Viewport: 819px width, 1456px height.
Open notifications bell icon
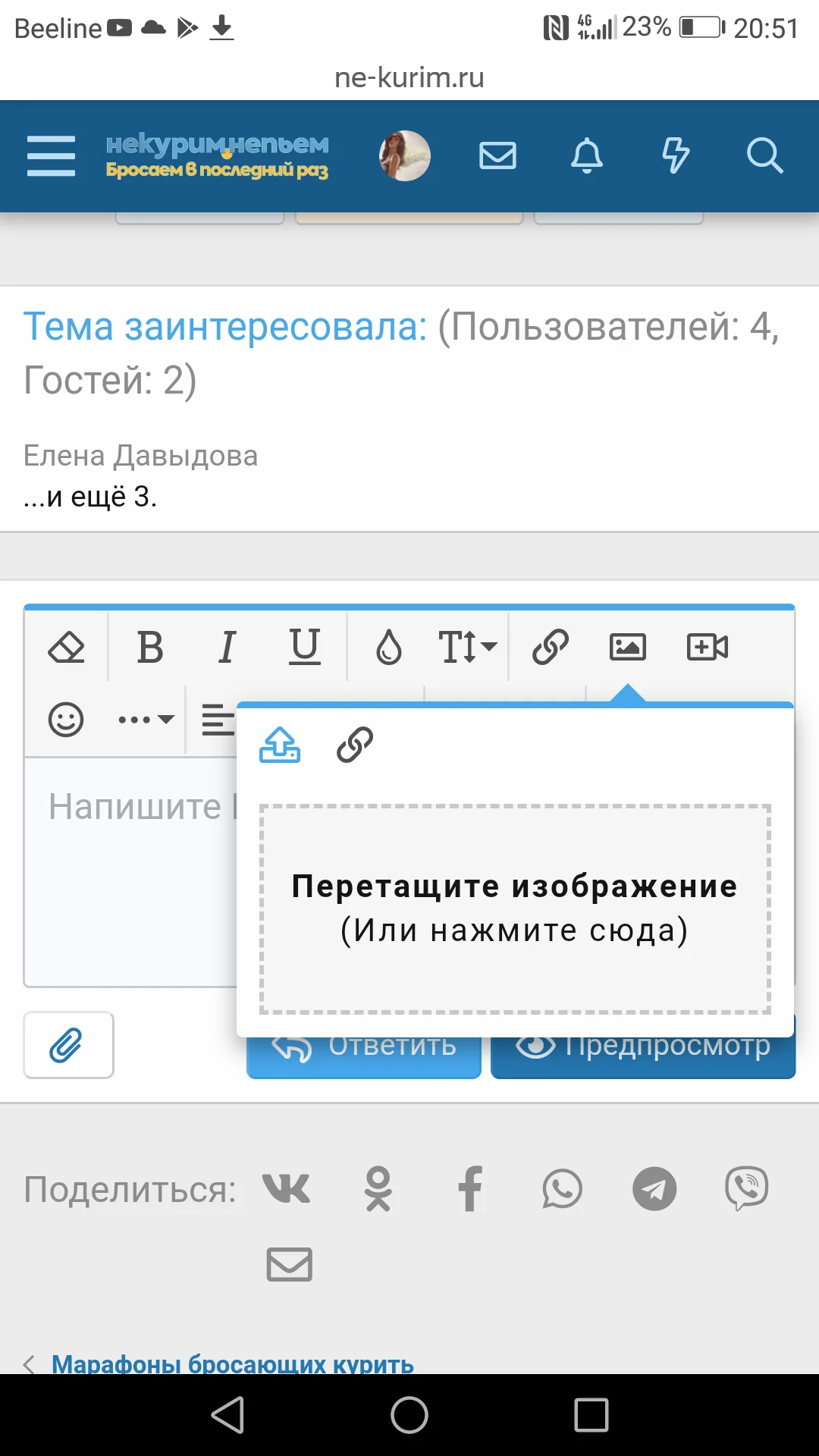[x=587, y=155]
